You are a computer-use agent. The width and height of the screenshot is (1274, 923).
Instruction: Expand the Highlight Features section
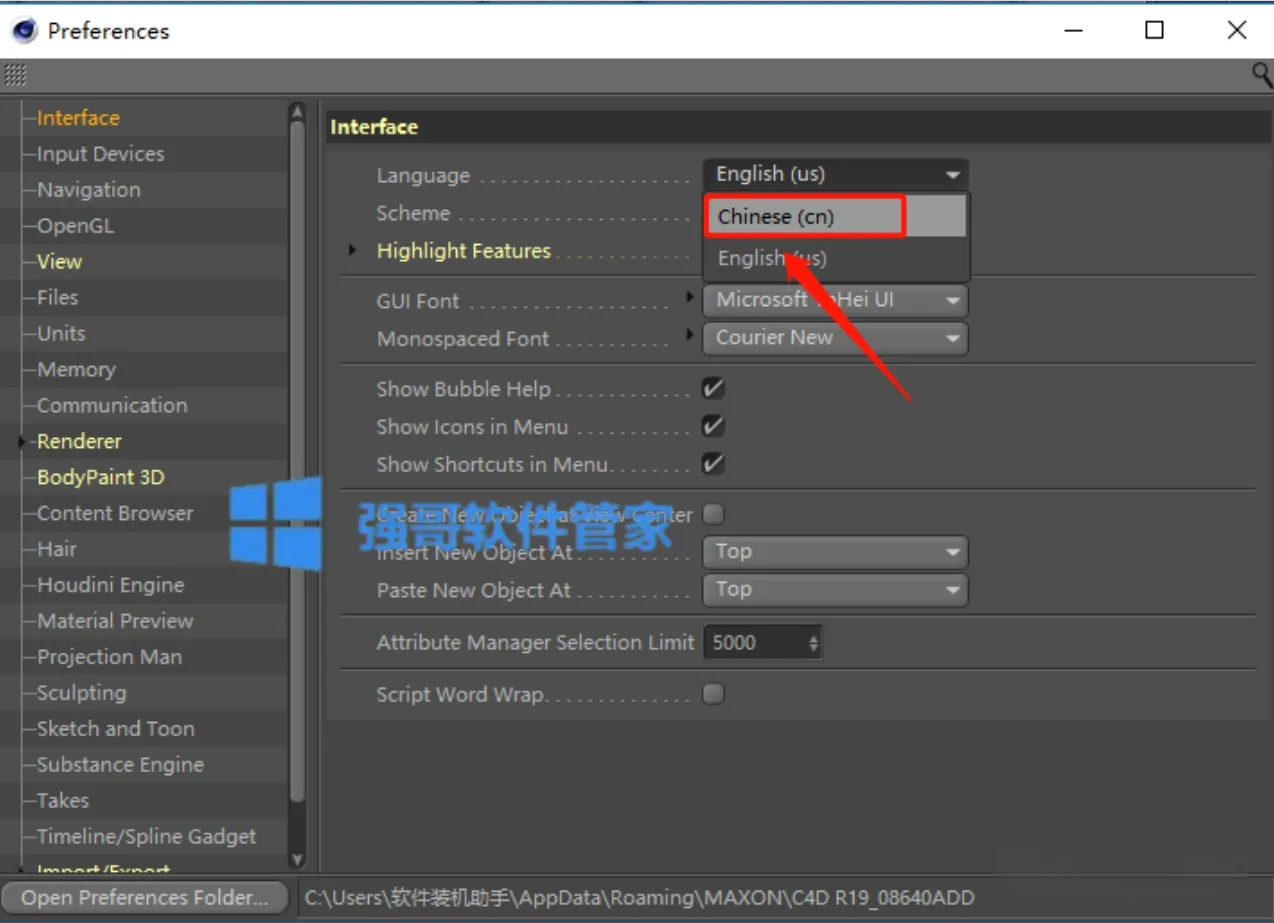(x=352, y=250)
